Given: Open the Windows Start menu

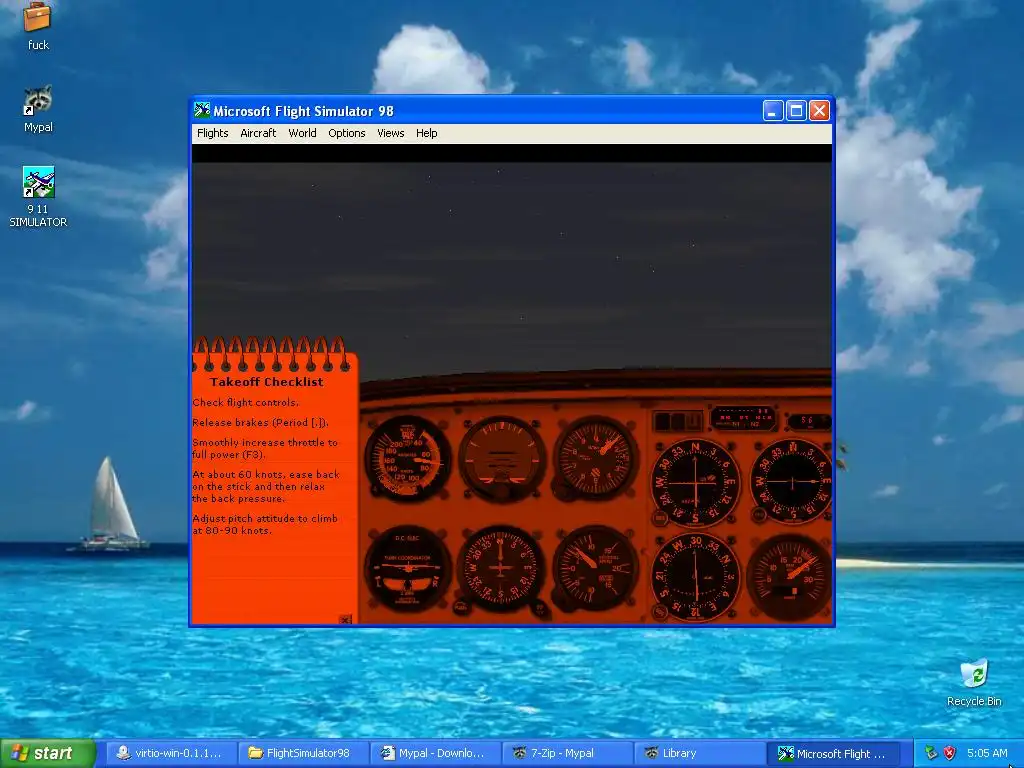Looking at the screenshot, I should (48, 753).
